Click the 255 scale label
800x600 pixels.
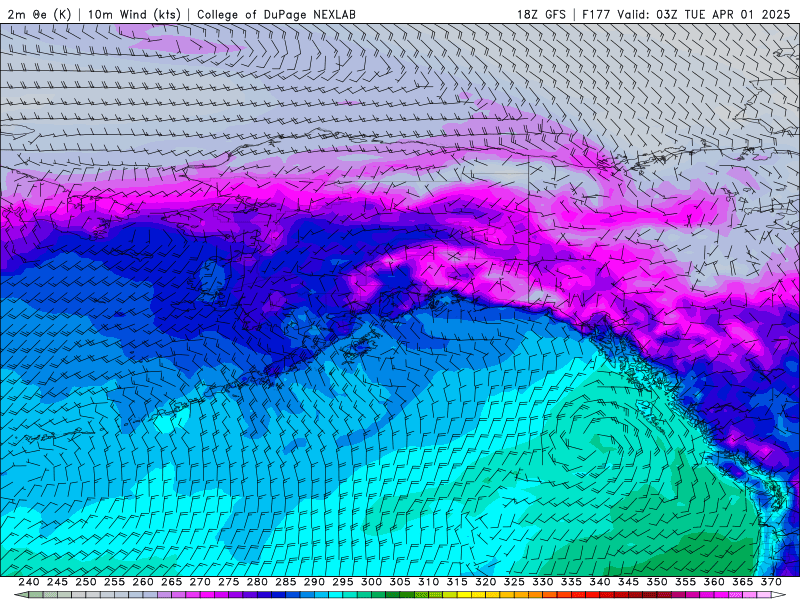click(x=114, y=582)
